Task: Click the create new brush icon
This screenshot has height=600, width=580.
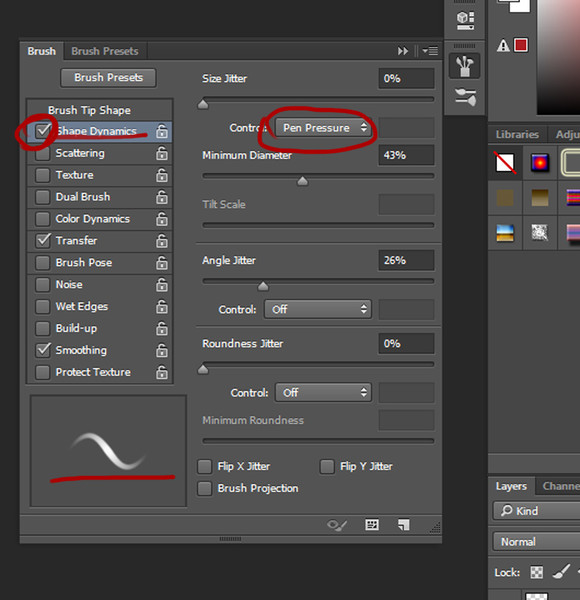Action: click(404, 525)
